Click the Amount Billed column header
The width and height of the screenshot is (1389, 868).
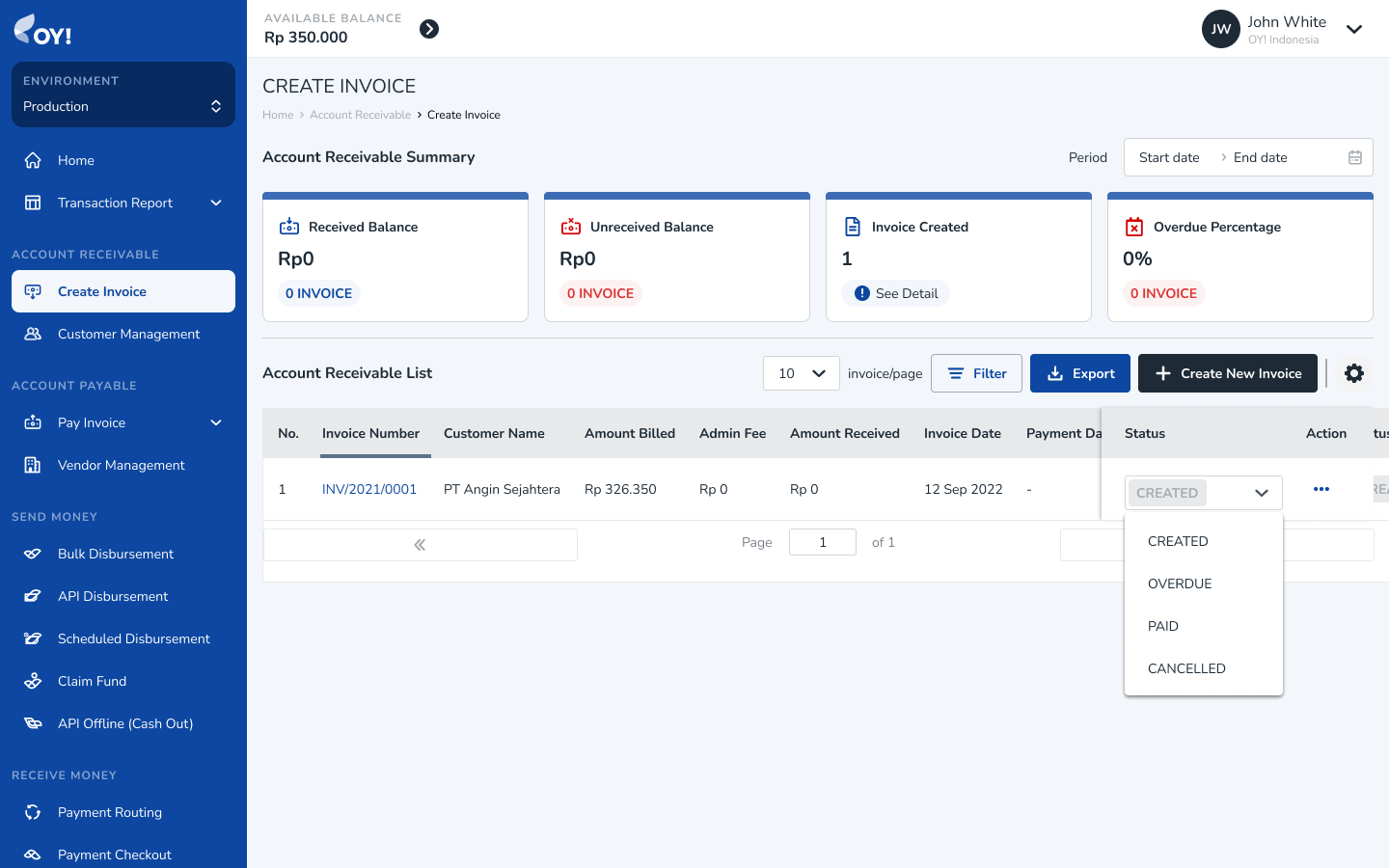click(630, 433)
